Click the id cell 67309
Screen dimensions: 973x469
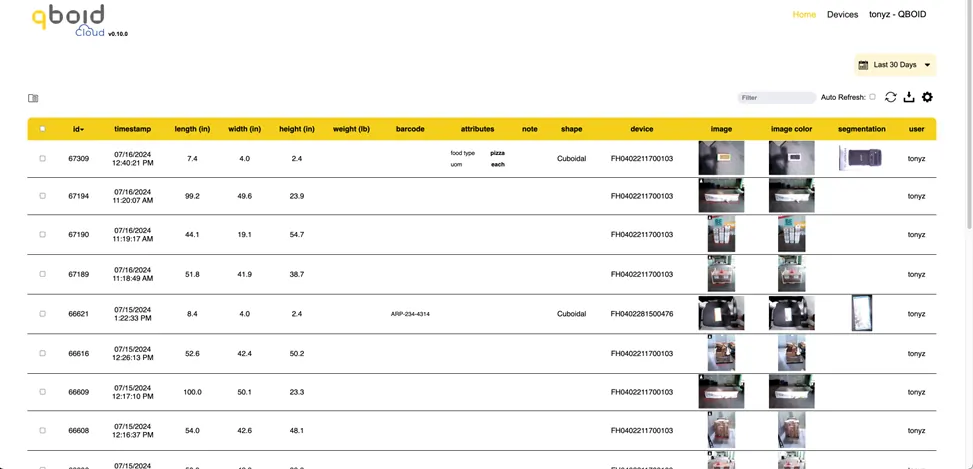(78, 158)
